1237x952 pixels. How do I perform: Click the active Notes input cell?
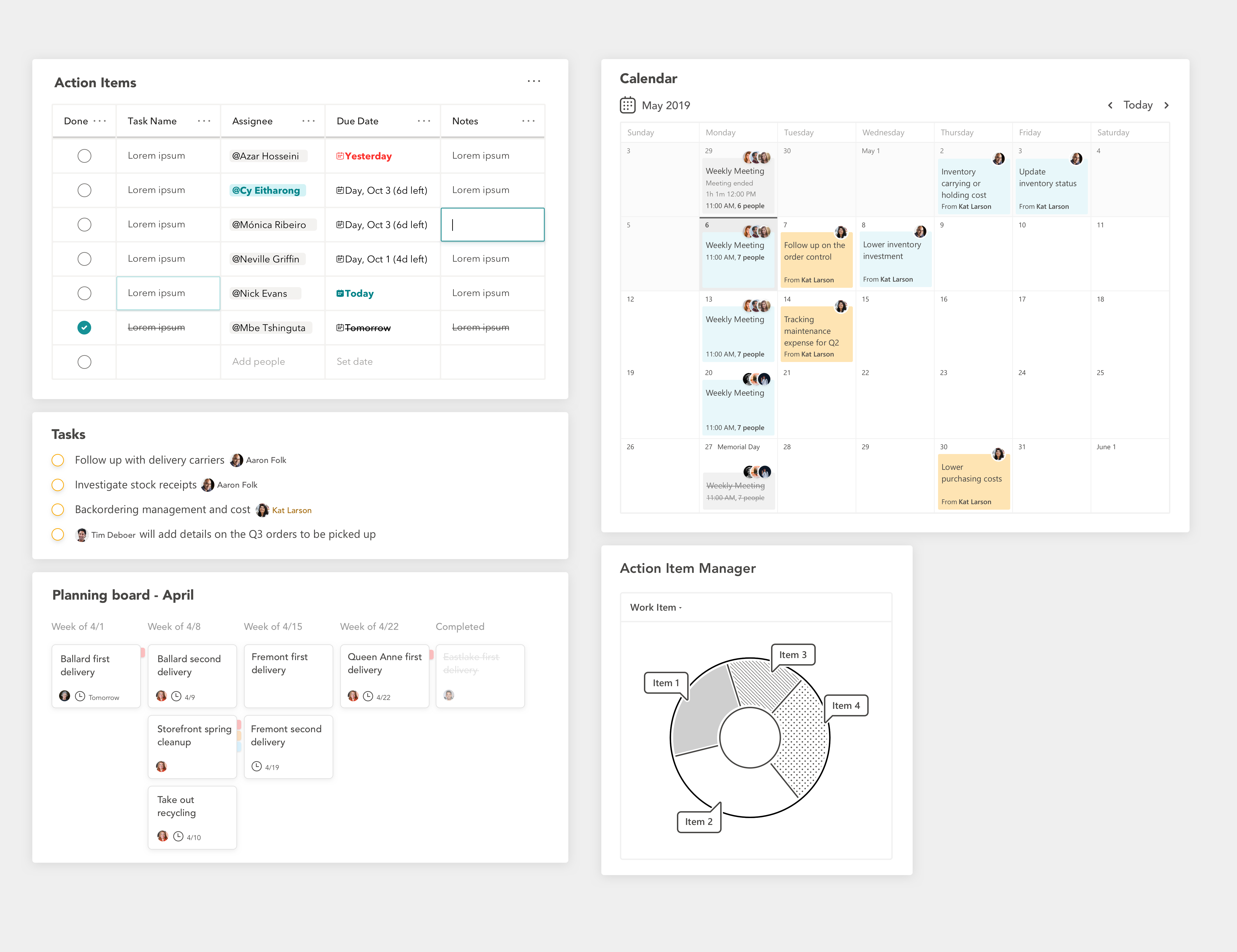[492, 225]
